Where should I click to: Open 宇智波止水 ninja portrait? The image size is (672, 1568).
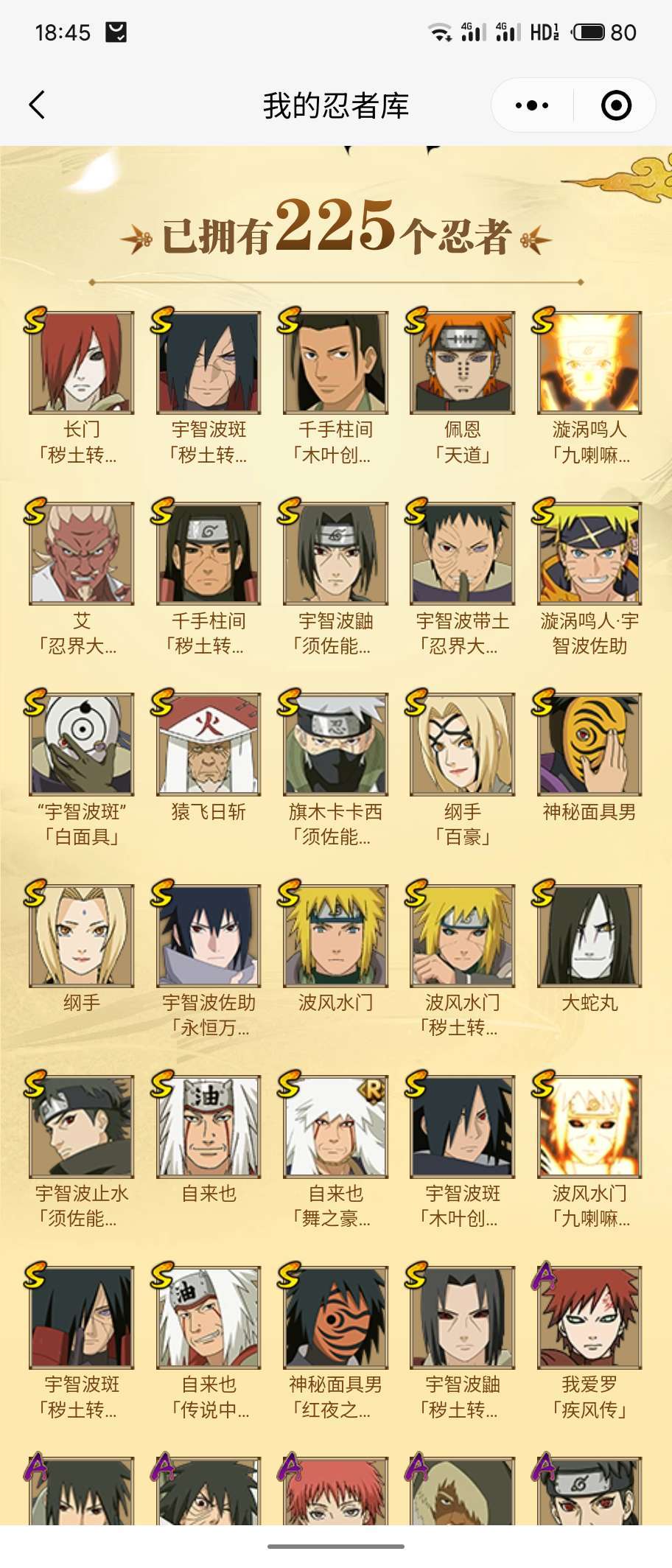(x=82, y=1127)
